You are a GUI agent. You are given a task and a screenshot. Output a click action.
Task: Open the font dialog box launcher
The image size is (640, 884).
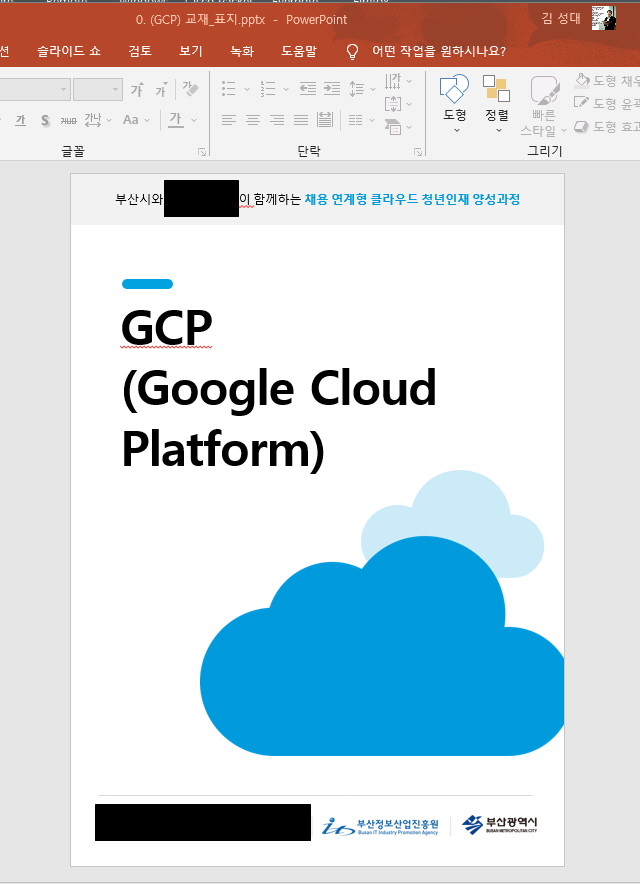(x=202, y=152)
